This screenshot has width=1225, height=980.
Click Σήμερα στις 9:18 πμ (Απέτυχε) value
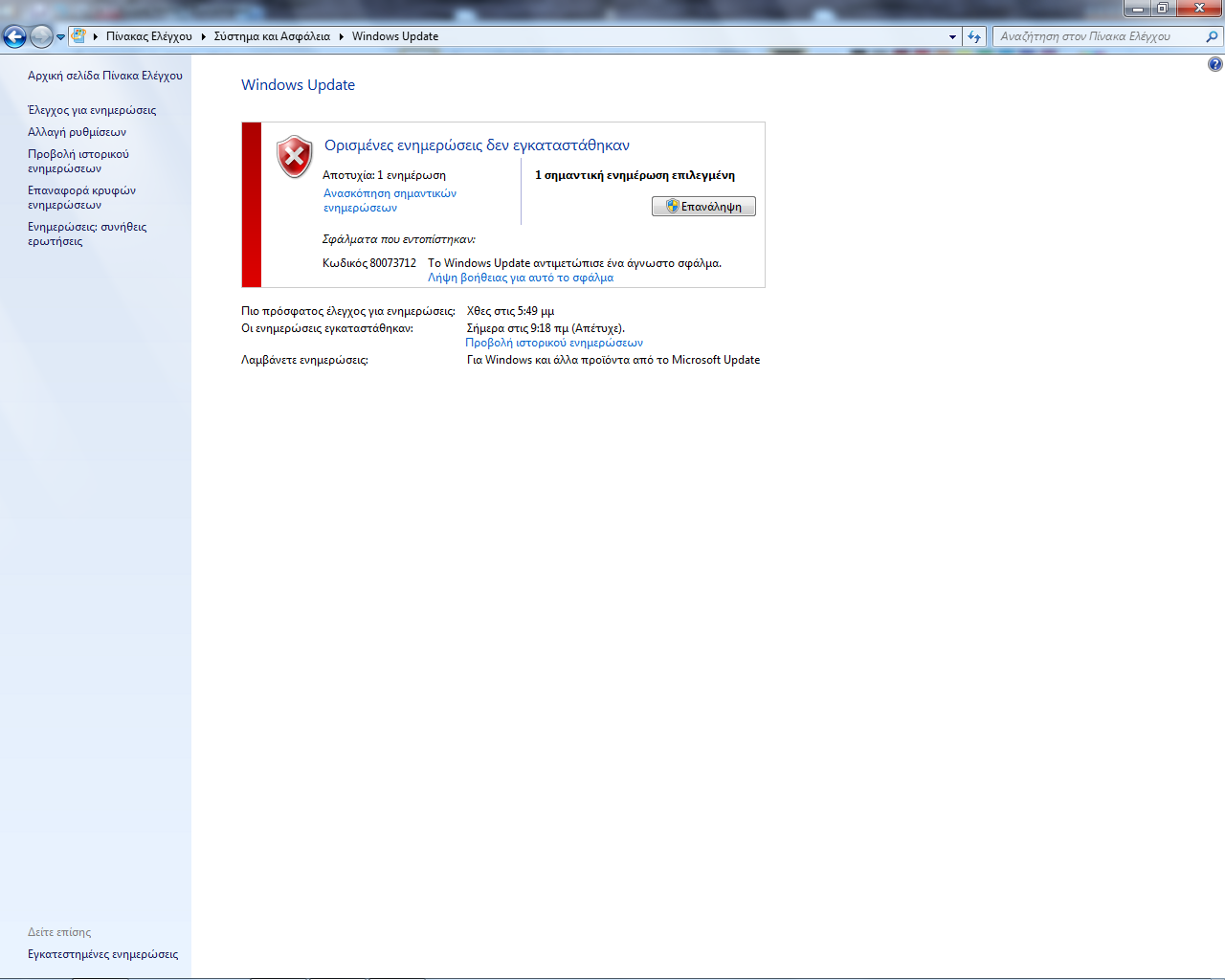coord(546,328)
